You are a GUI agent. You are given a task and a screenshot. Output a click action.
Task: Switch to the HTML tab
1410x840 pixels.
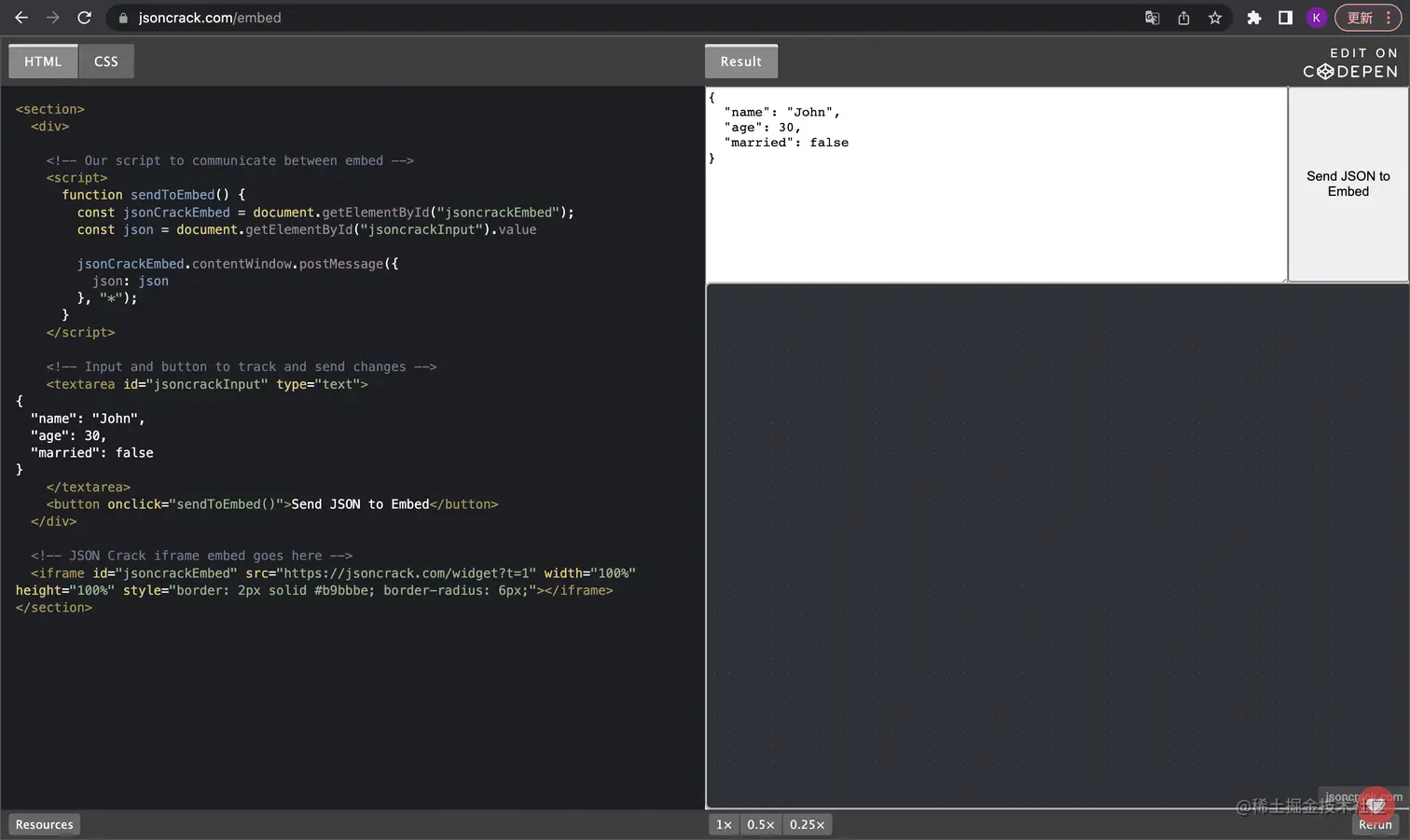click(x=43, y=62)
